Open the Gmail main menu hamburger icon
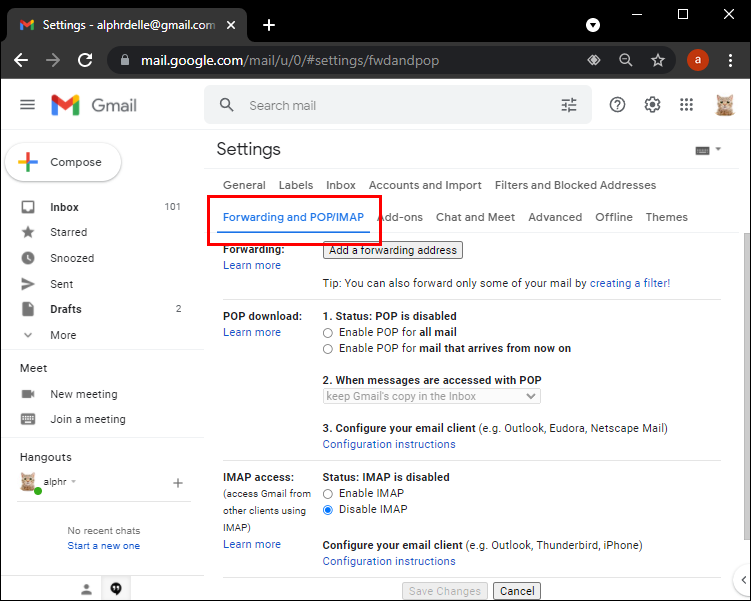 coord(27,105)
